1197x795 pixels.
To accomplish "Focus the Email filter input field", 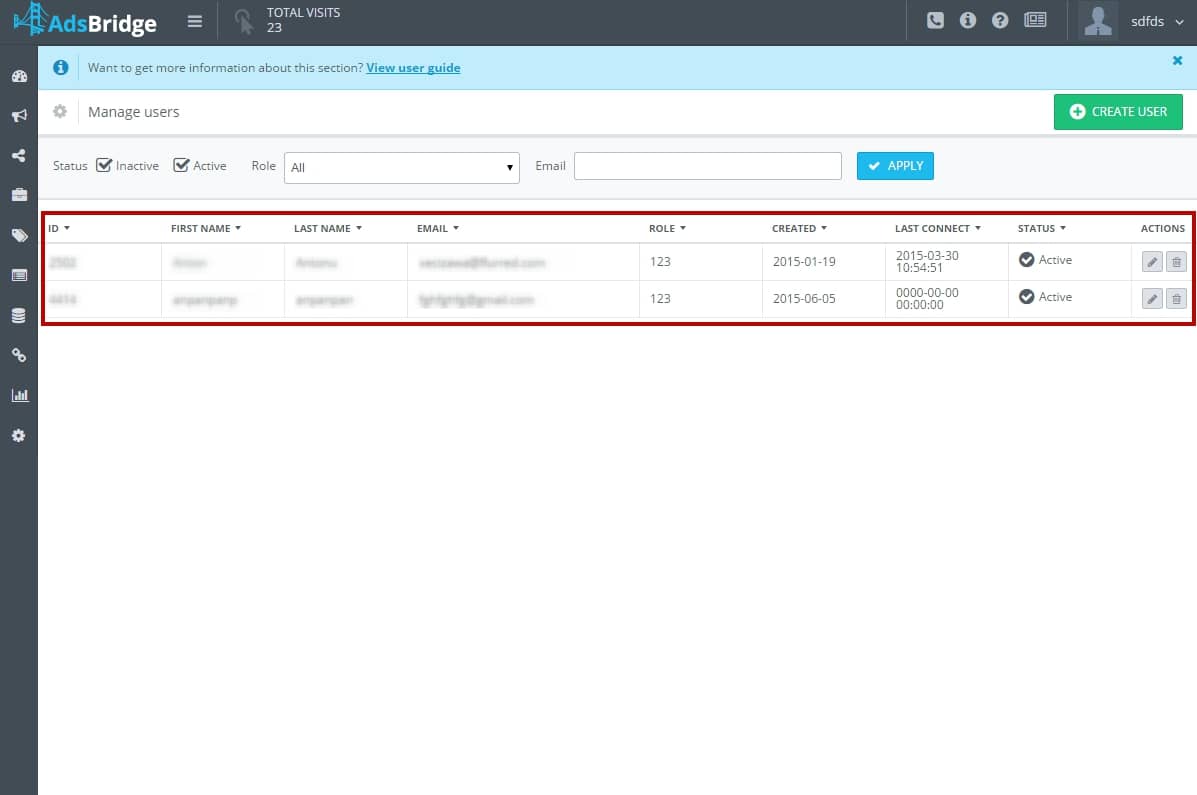I will (708, 166).
